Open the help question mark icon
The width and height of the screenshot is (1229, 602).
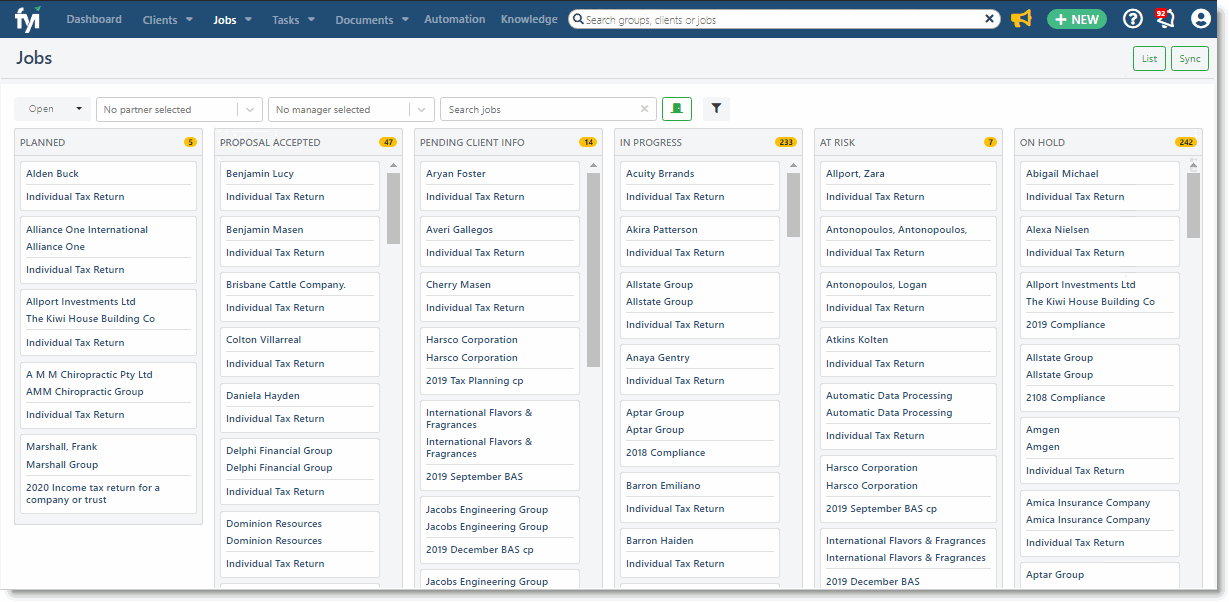[1133, 19]
